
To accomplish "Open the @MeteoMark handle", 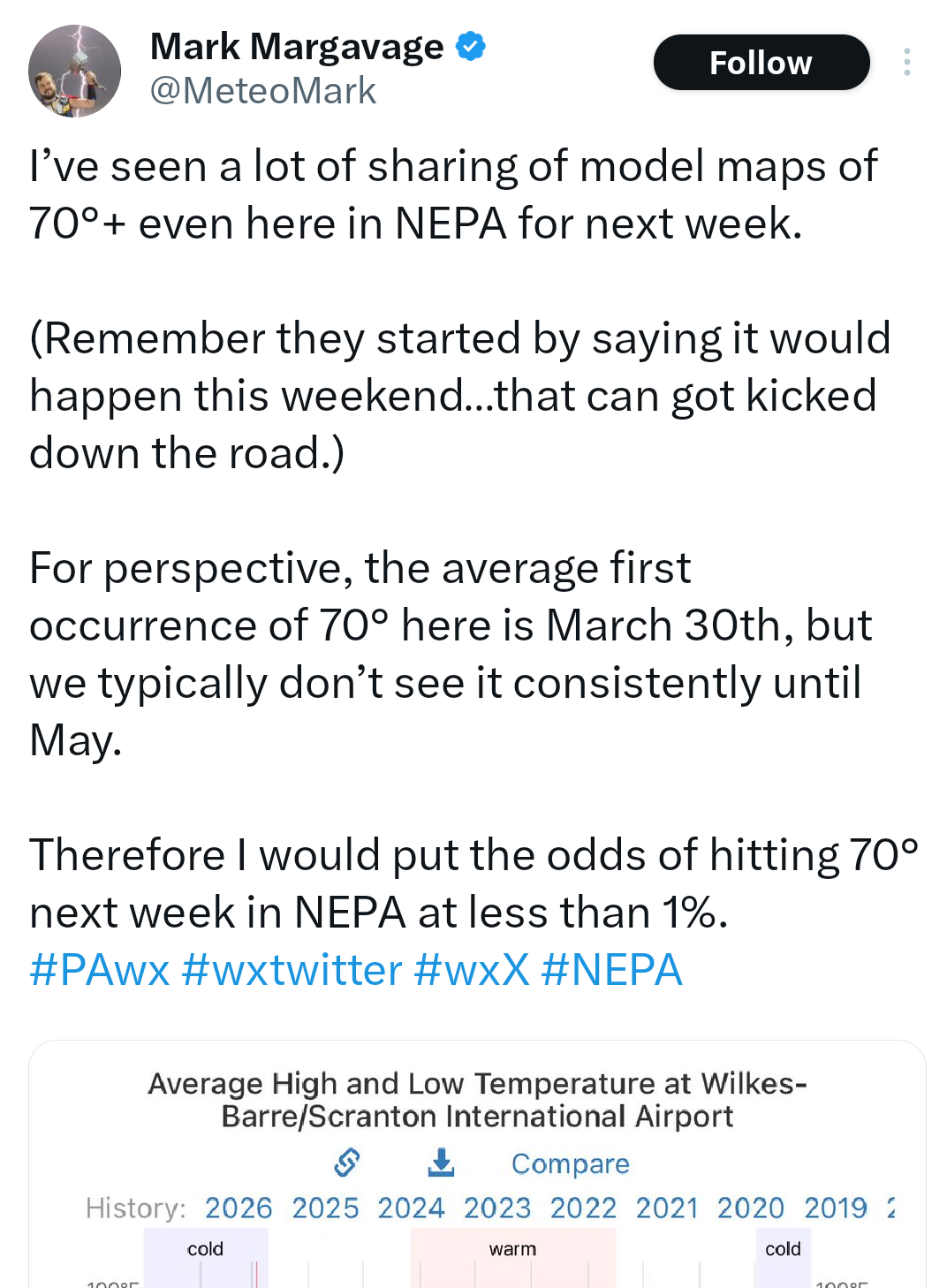I will point(263,91).
